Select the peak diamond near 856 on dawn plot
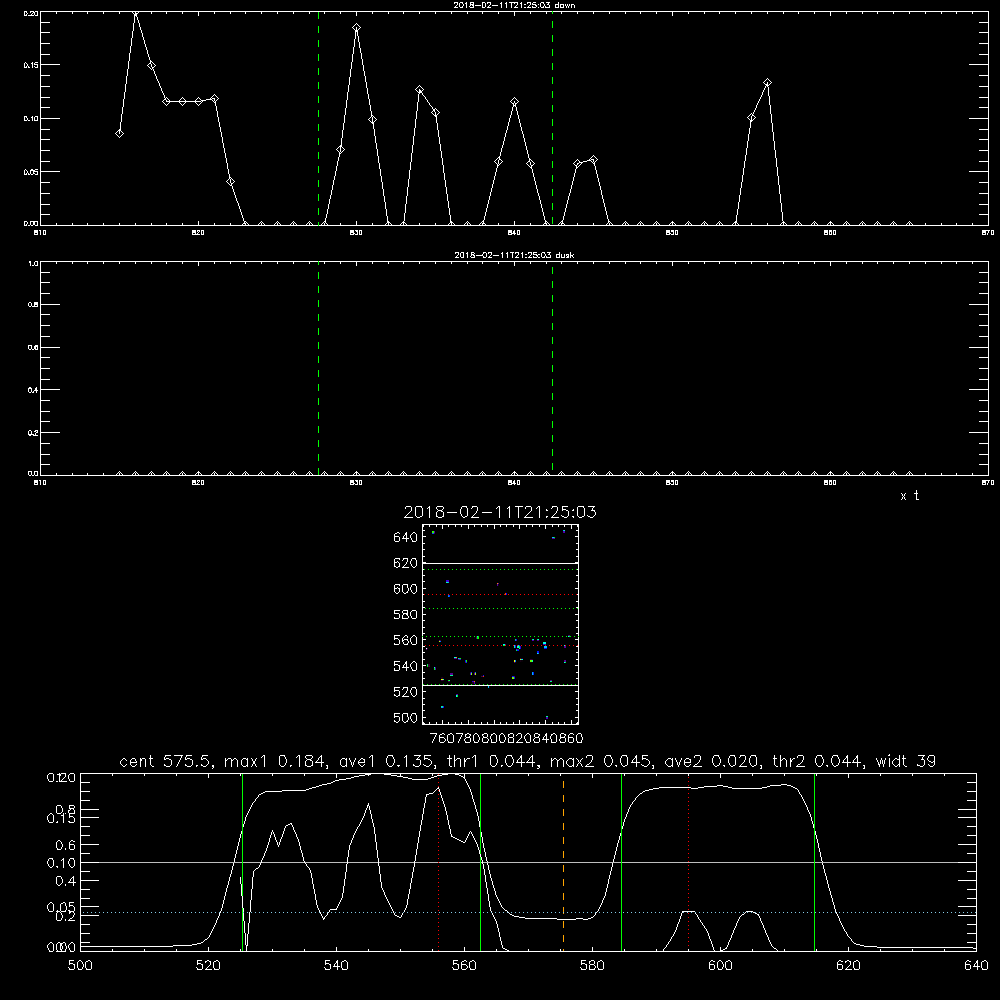This screenshot has width=1000, height=1000. [767, 82]
